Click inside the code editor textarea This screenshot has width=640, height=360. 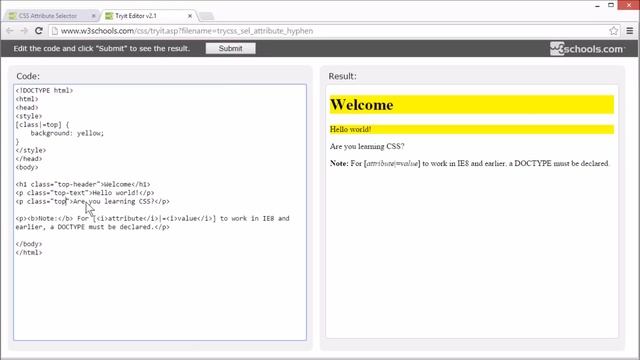pos(160,212)
